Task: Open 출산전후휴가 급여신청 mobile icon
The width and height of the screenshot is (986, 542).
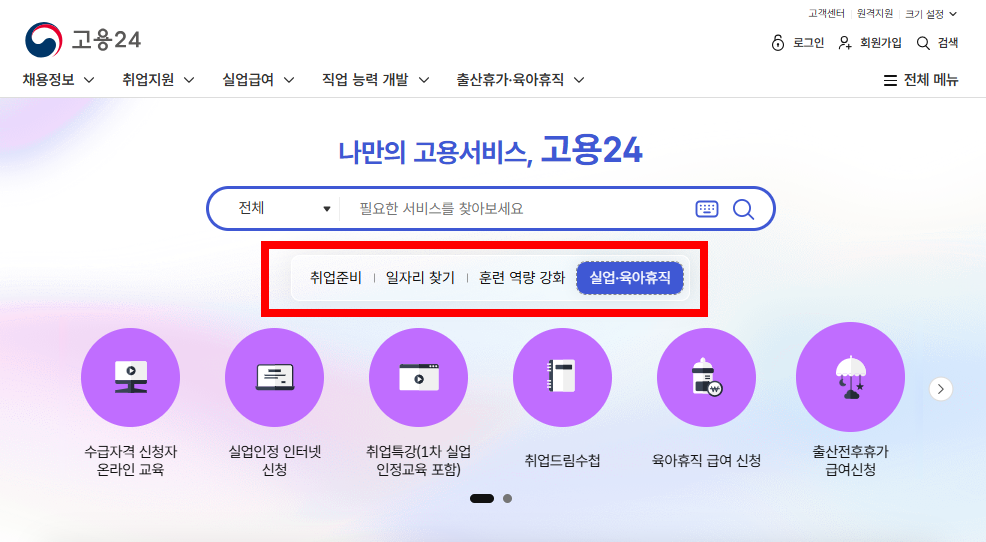Action: [850, 377]
